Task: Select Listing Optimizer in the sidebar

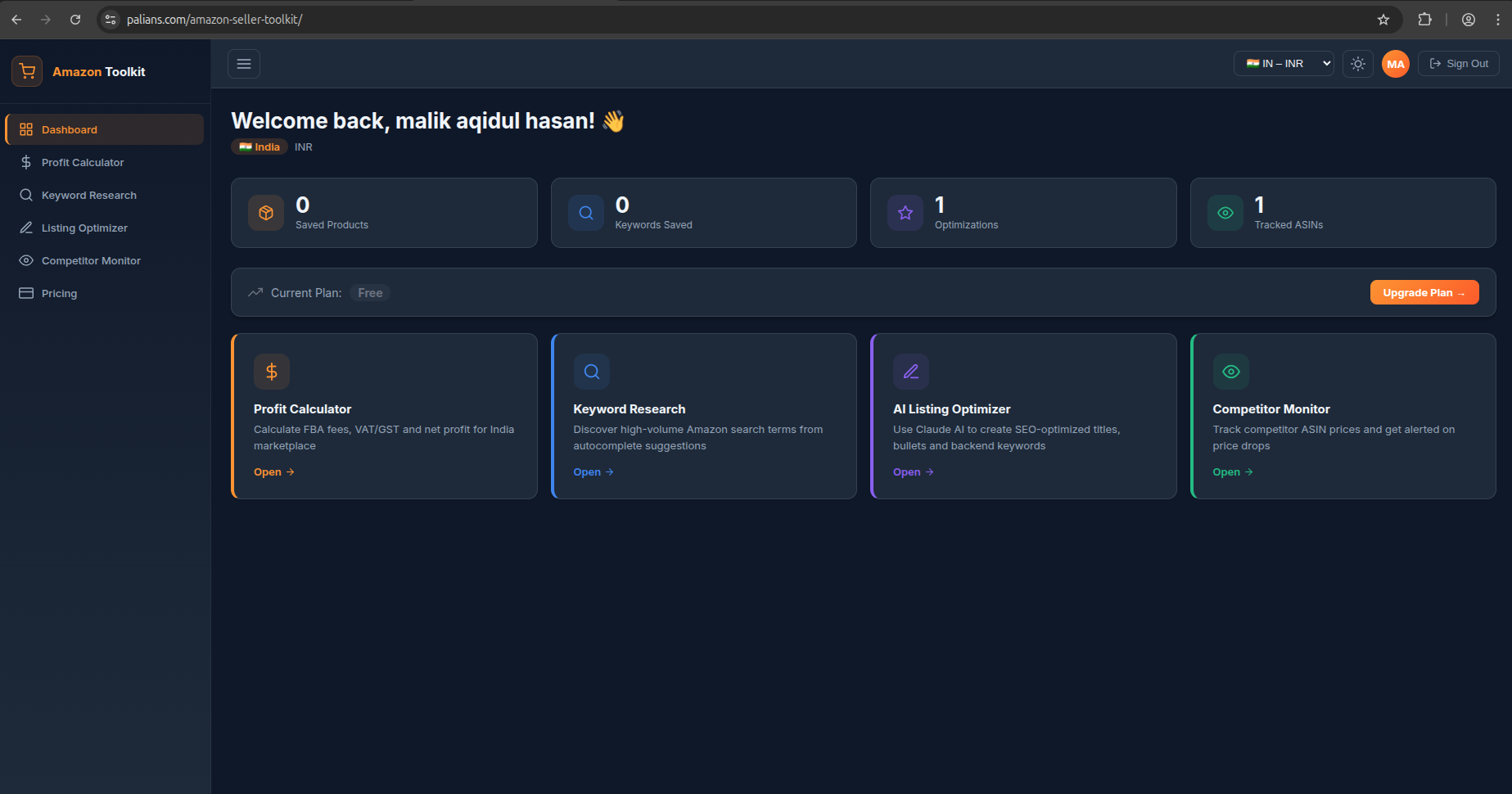Action: 105,228
